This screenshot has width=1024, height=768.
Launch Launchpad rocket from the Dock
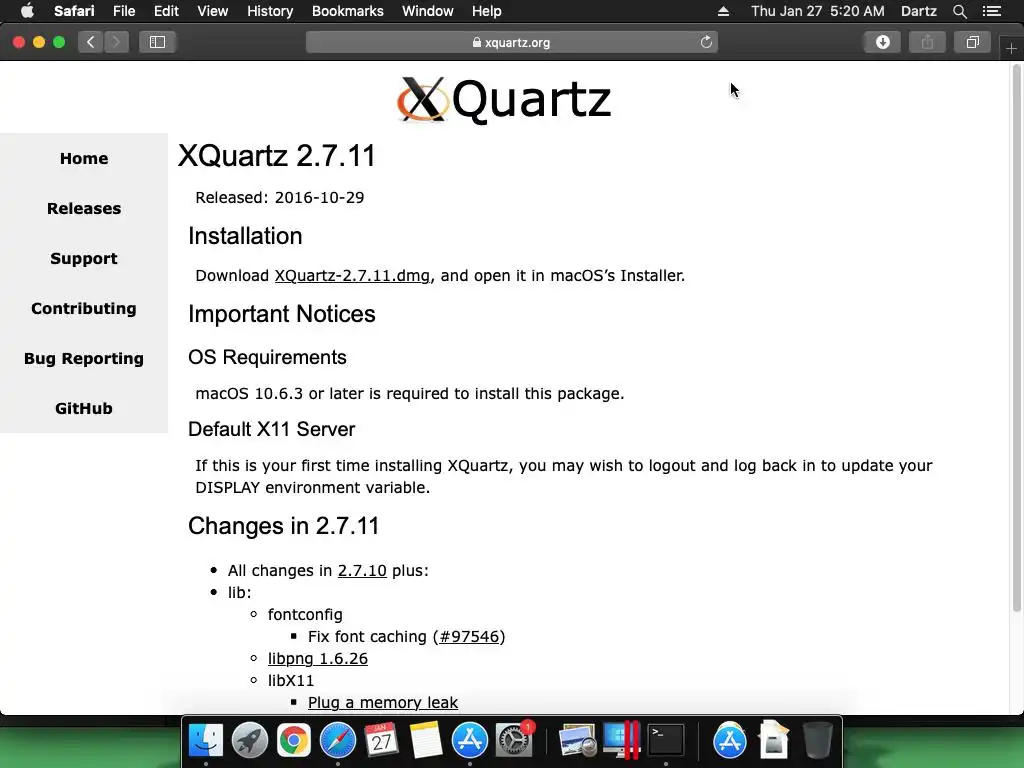click(249, 740)
